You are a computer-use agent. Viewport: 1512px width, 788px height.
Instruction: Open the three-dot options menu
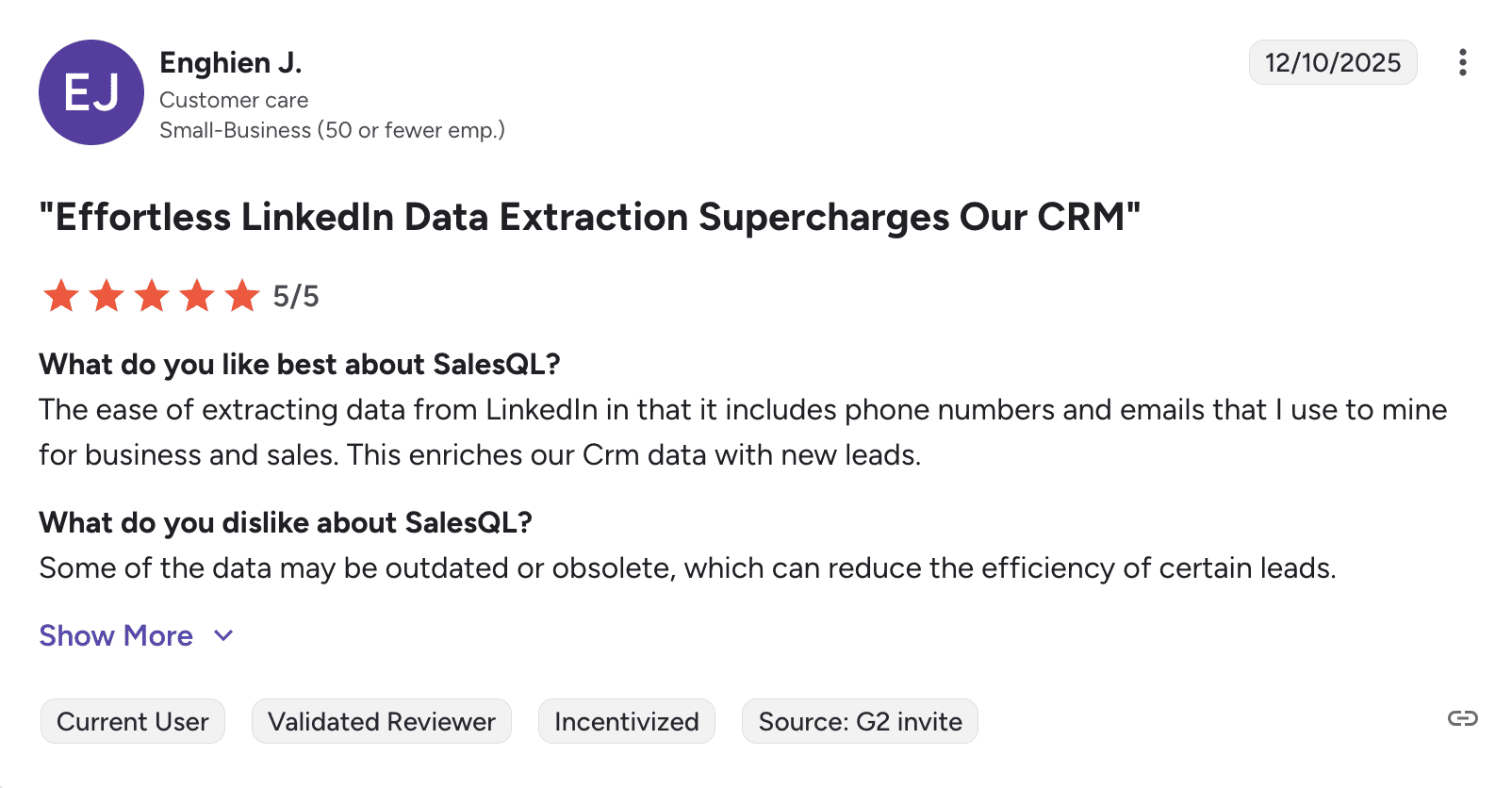pyautogui.click(x=1462, y=62)
